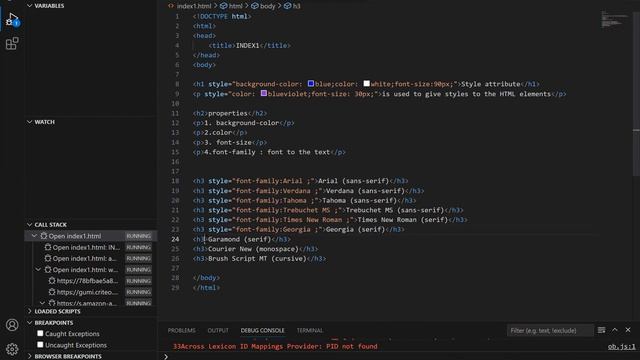Screen dimensions: 640x360
Task: Click the body symbol icon in breadcrumb
Action: tap(255, 6)
